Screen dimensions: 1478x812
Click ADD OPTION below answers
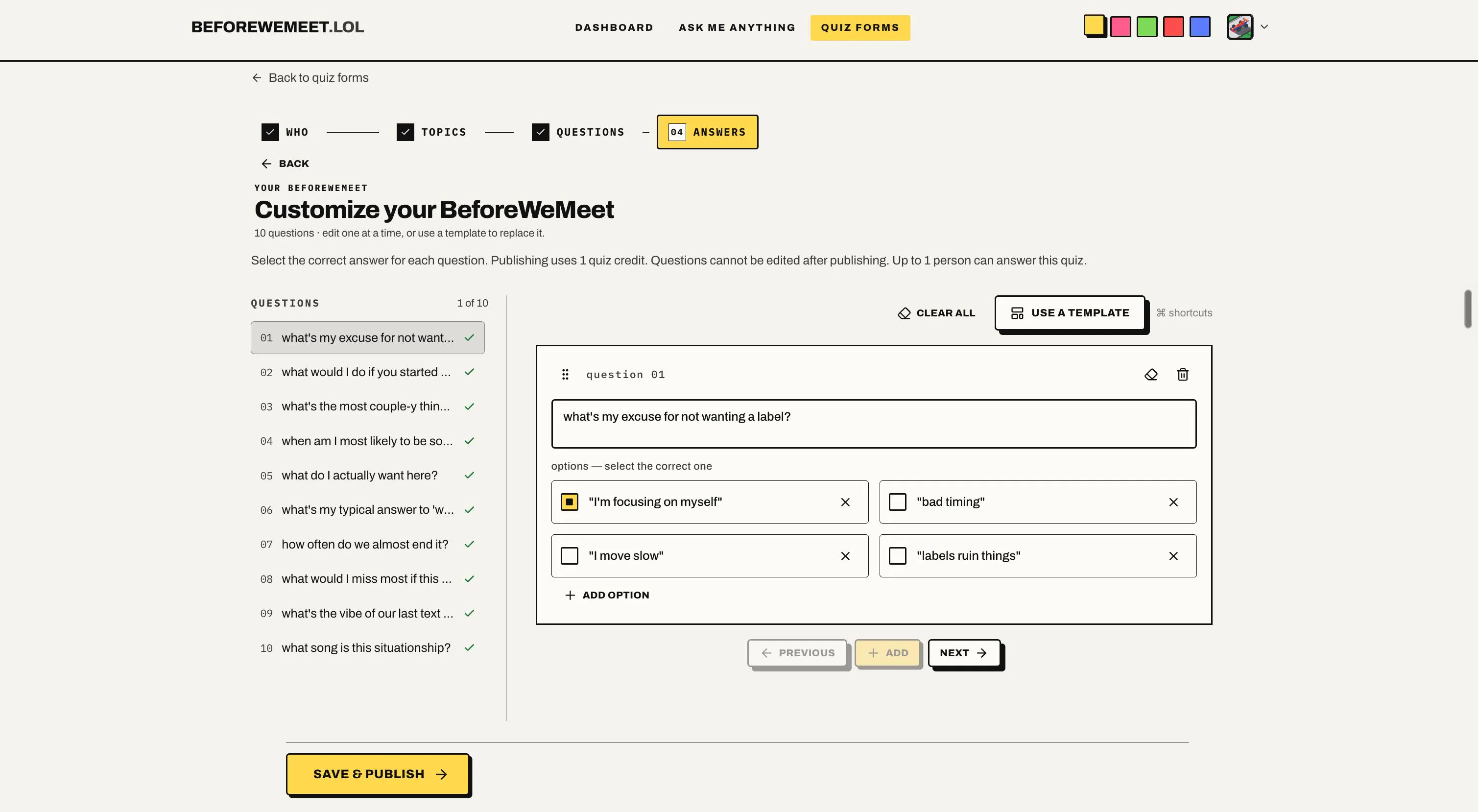tap(607, 596)
